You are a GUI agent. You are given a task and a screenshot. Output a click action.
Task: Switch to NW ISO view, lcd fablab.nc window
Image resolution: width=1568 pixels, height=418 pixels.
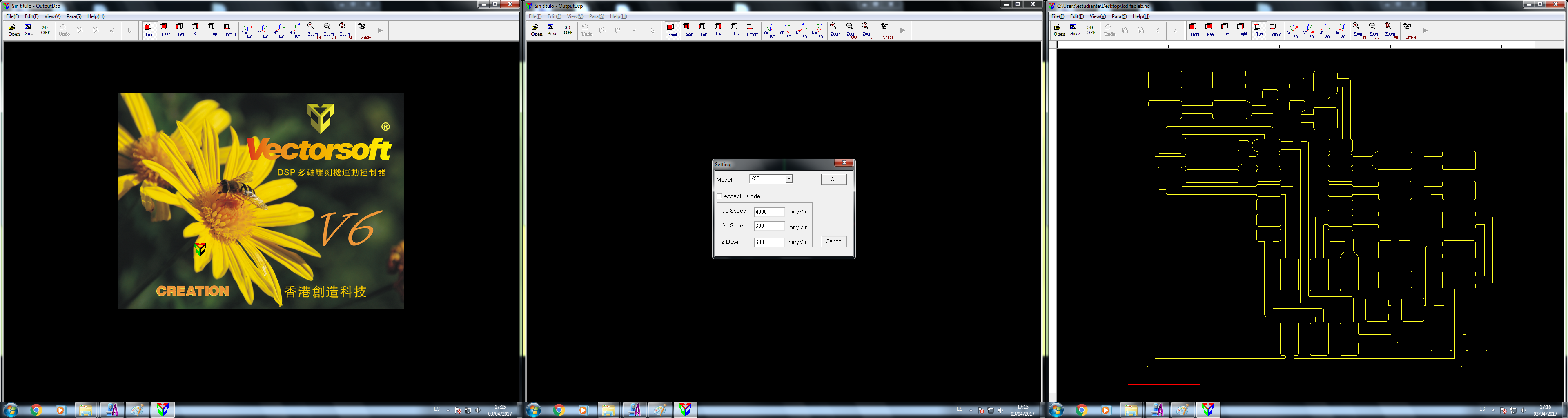(1340, 31)
